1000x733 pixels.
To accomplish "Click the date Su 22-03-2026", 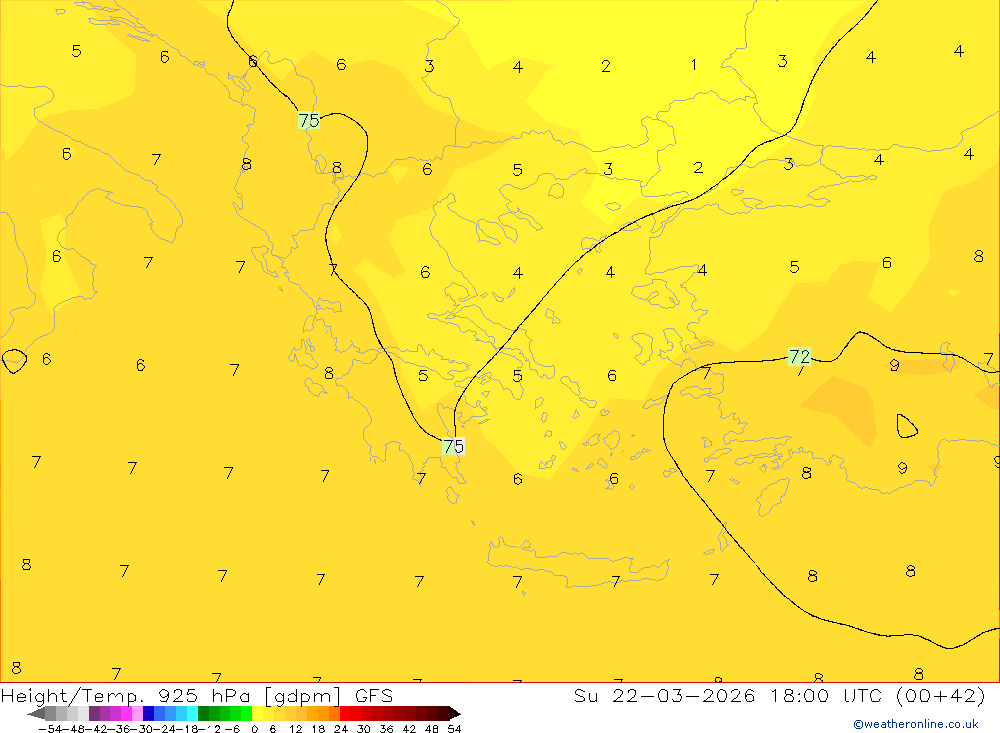I will [x=665, y=695].
